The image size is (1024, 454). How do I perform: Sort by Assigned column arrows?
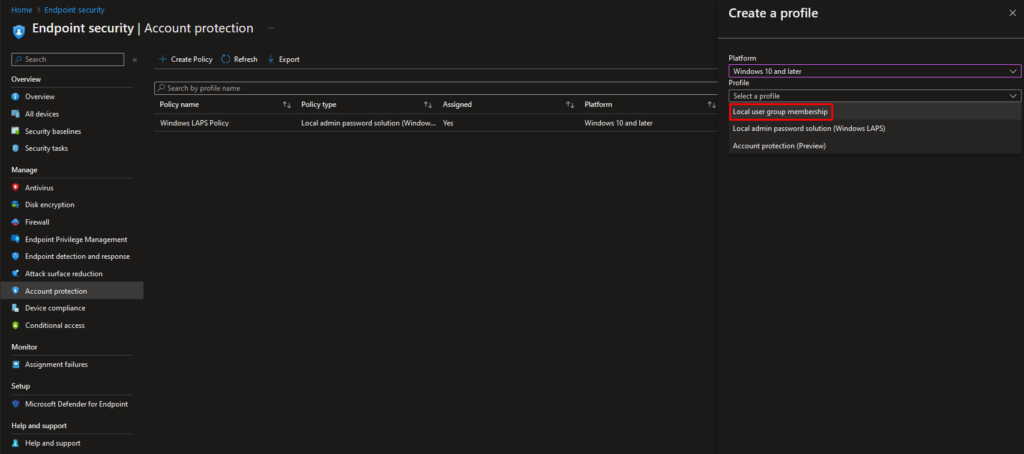[x=570, y=105]
